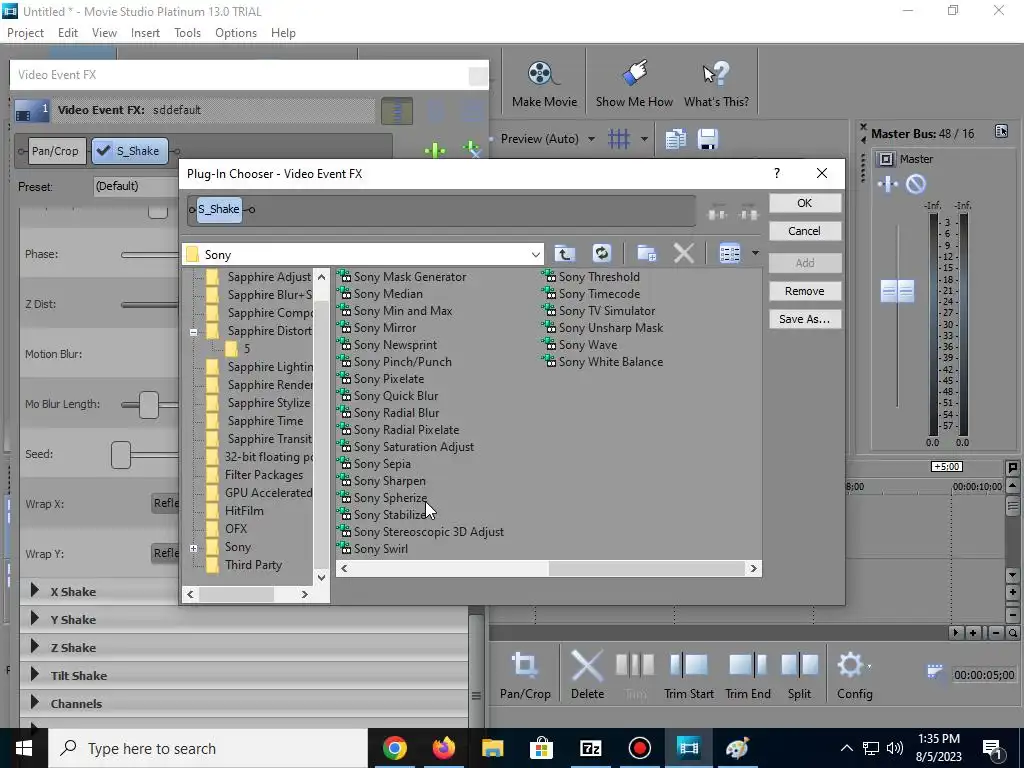Click the Master FX plus icon
1024x768 pixels.
pos(888,184)
